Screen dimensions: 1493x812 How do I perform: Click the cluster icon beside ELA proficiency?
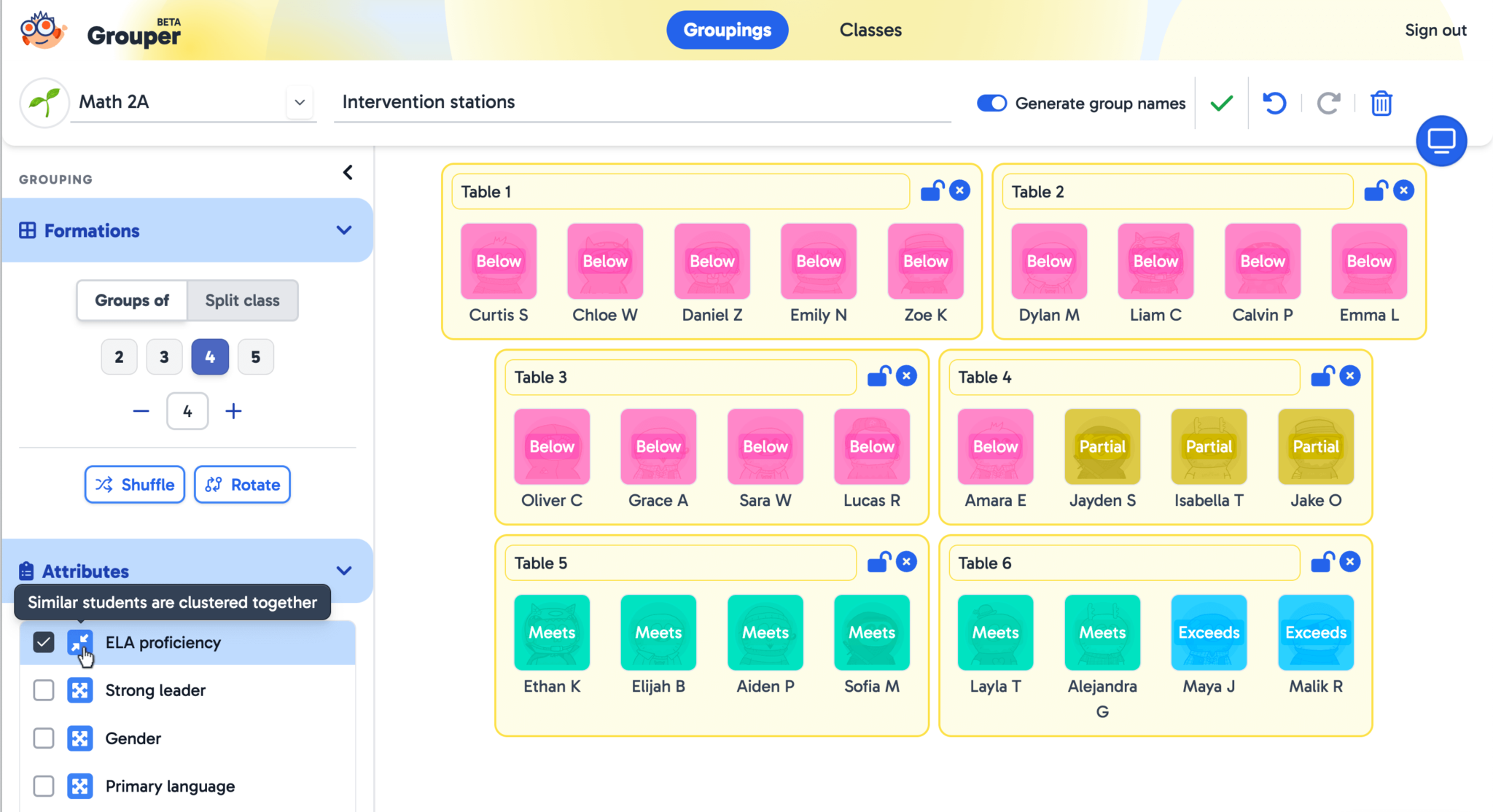80,642
